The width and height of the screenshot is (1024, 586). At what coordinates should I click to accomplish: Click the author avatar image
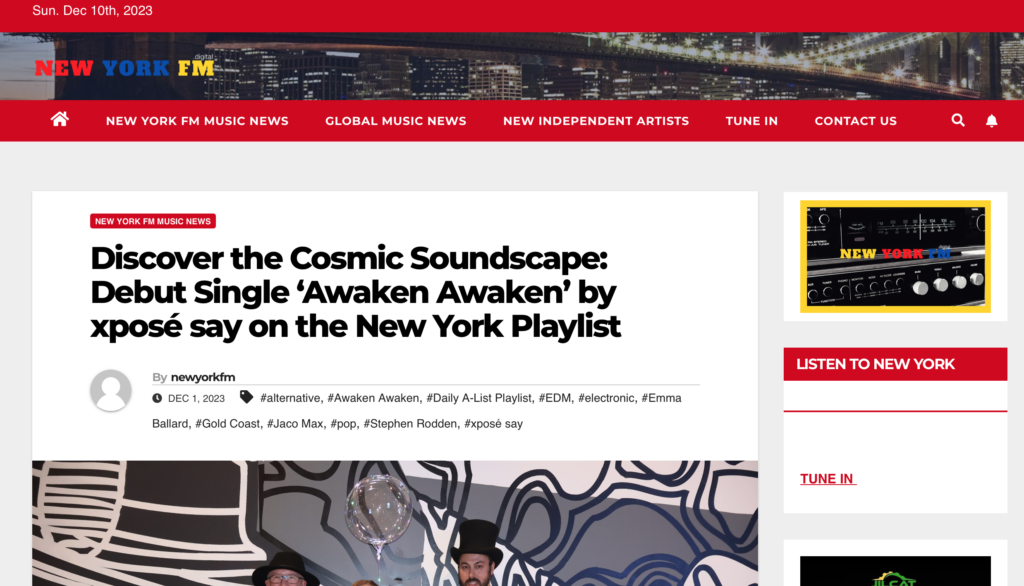point(111,391)
